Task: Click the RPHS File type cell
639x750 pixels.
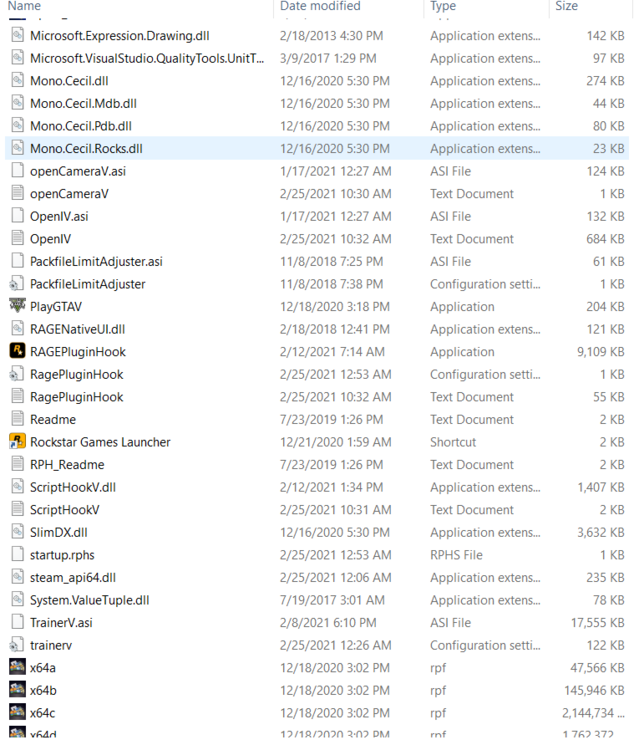Action: pyautogui.click(x=456, y=555)
